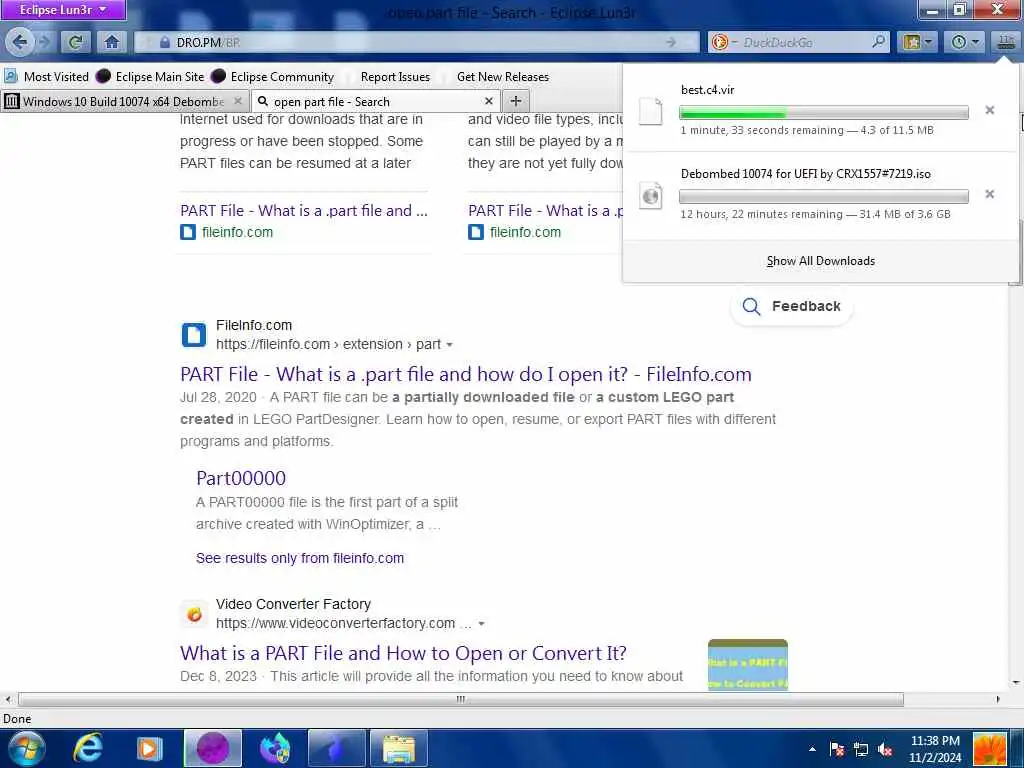Click the address bar showing DRO.PM/BR

(418, 42)
